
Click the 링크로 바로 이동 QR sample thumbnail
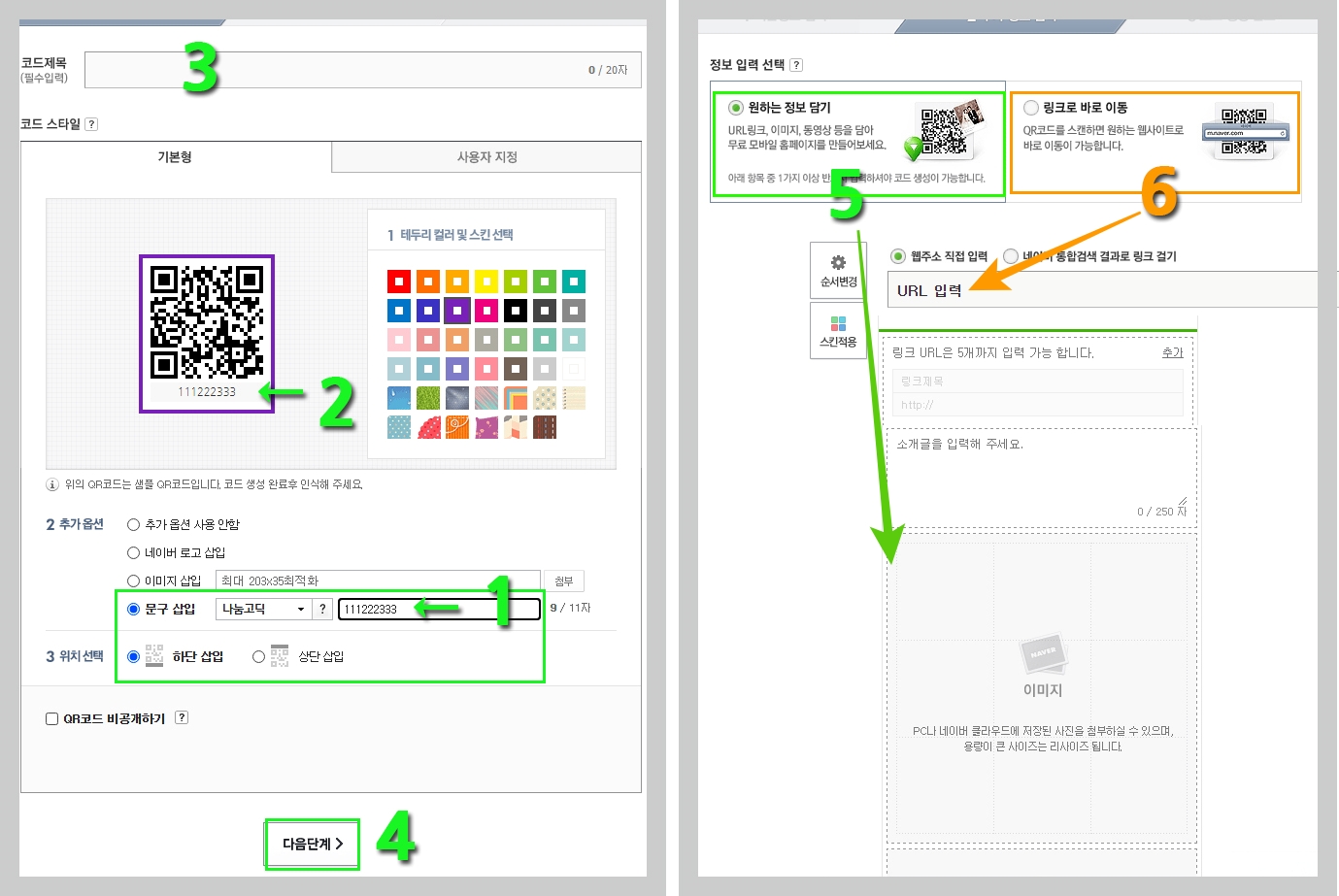pos(1245,133)
